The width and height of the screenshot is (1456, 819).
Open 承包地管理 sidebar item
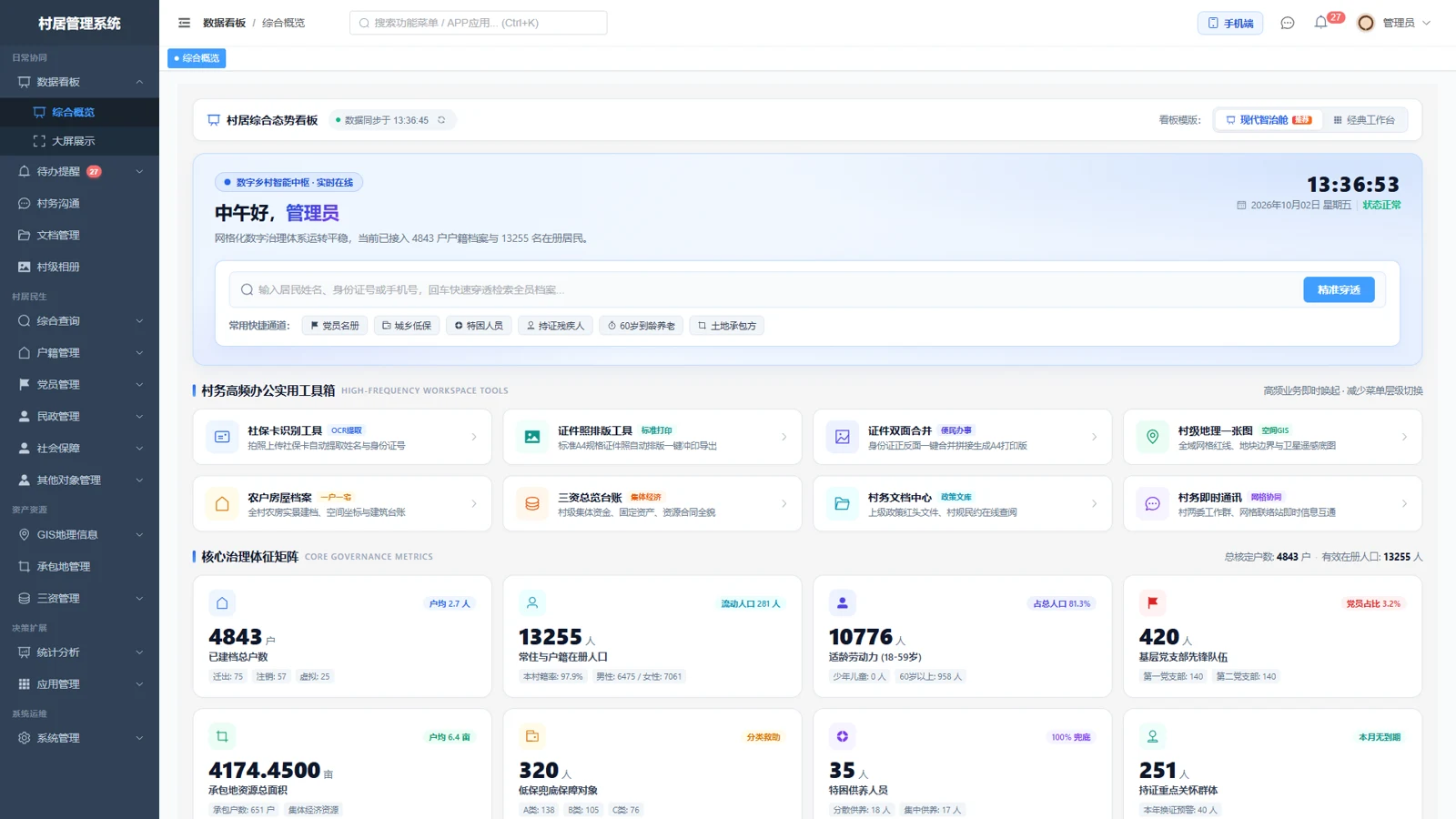click(x=79, y=566)
